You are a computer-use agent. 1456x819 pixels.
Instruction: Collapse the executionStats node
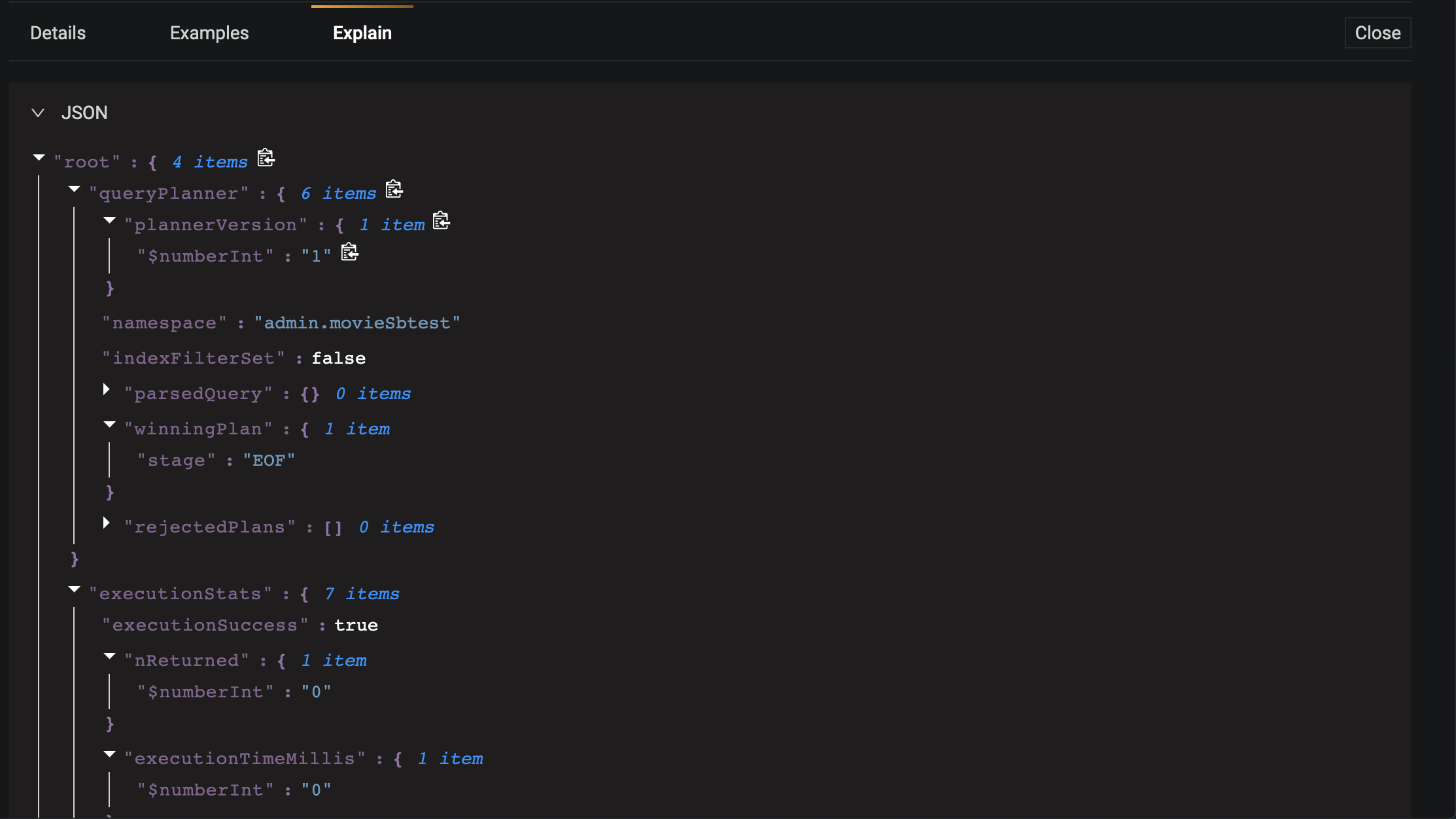(75, 589)
